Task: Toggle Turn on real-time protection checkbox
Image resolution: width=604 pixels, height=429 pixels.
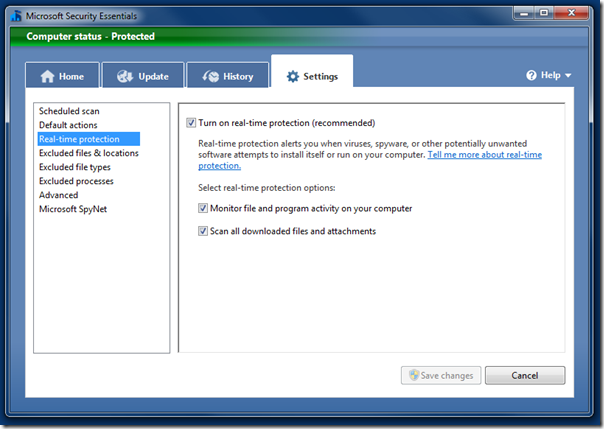Action: [x=191, y=123]
